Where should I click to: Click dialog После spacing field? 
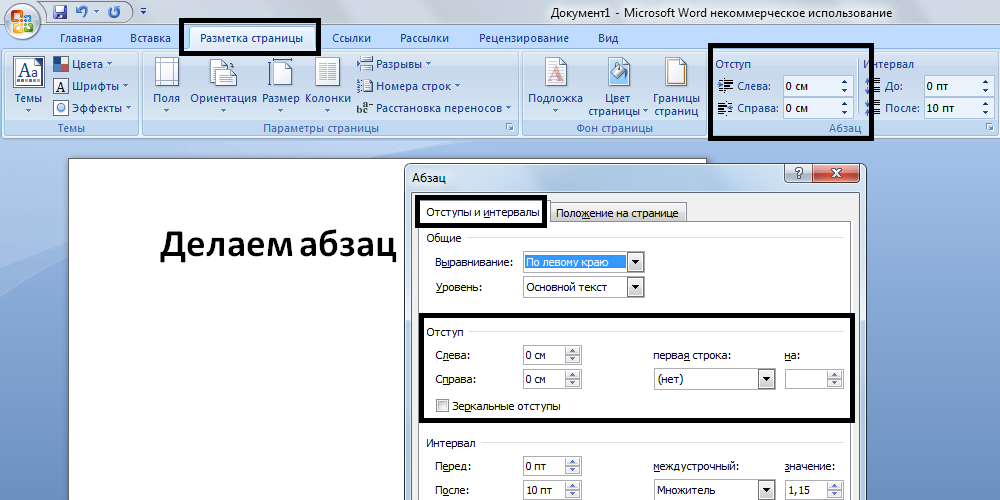pos(544,490)
